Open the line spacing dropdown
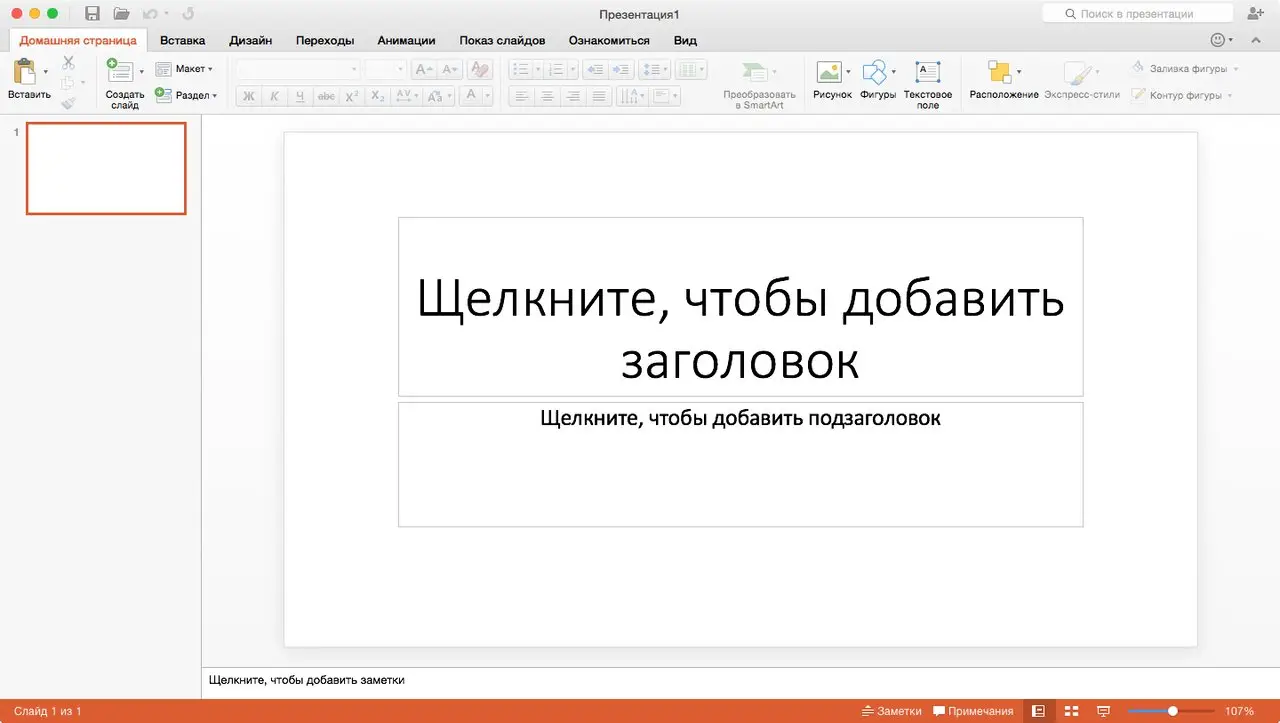 click(654, 69)
